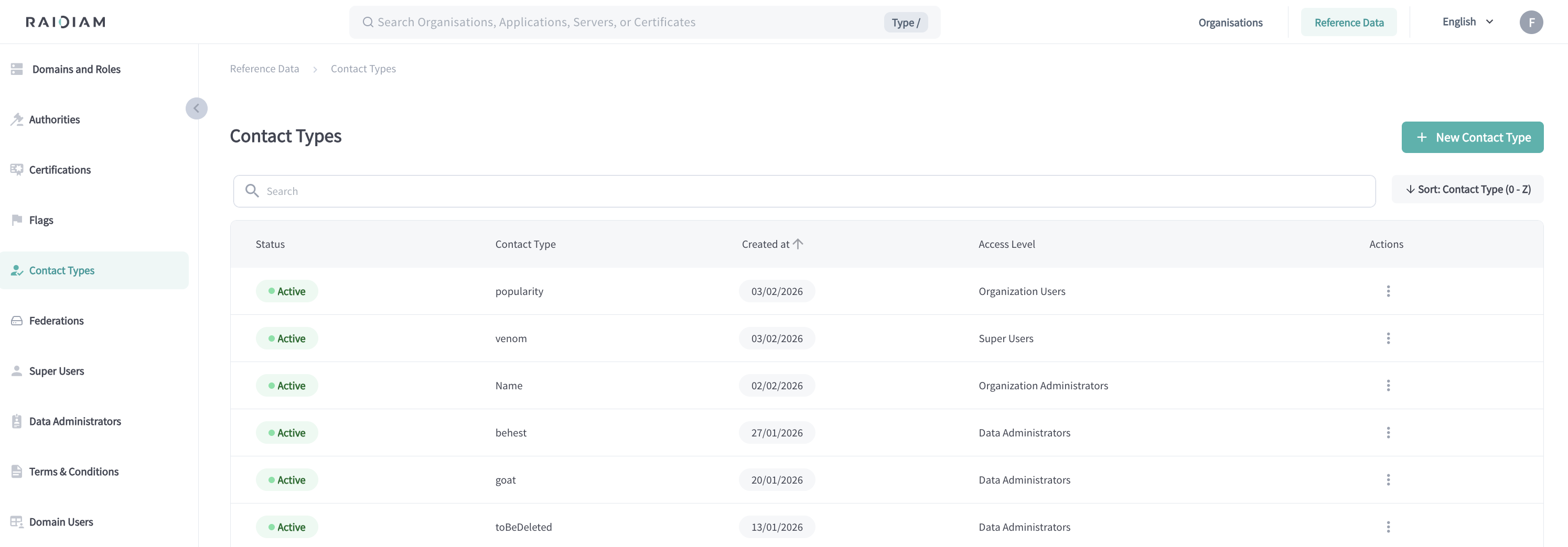This screenshot has width=1568, height=547.
Task: Open actions menu for venom row
Action: [x=1388, y=338]
